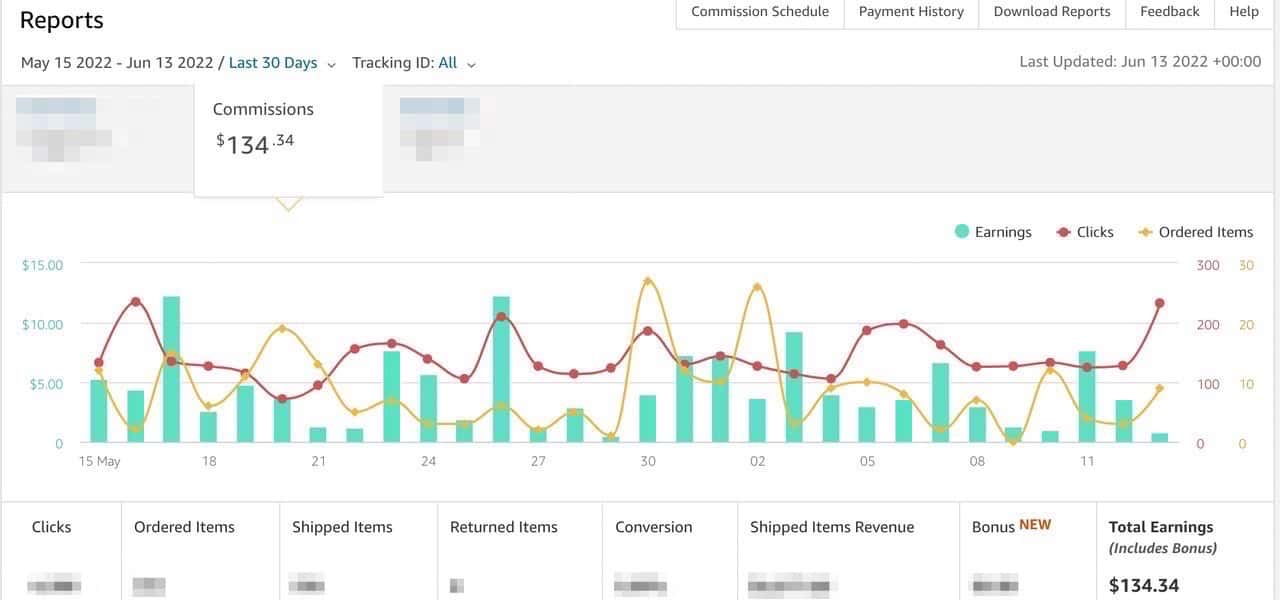
Task: Select the Feedback menu item
Action: 1169,12
